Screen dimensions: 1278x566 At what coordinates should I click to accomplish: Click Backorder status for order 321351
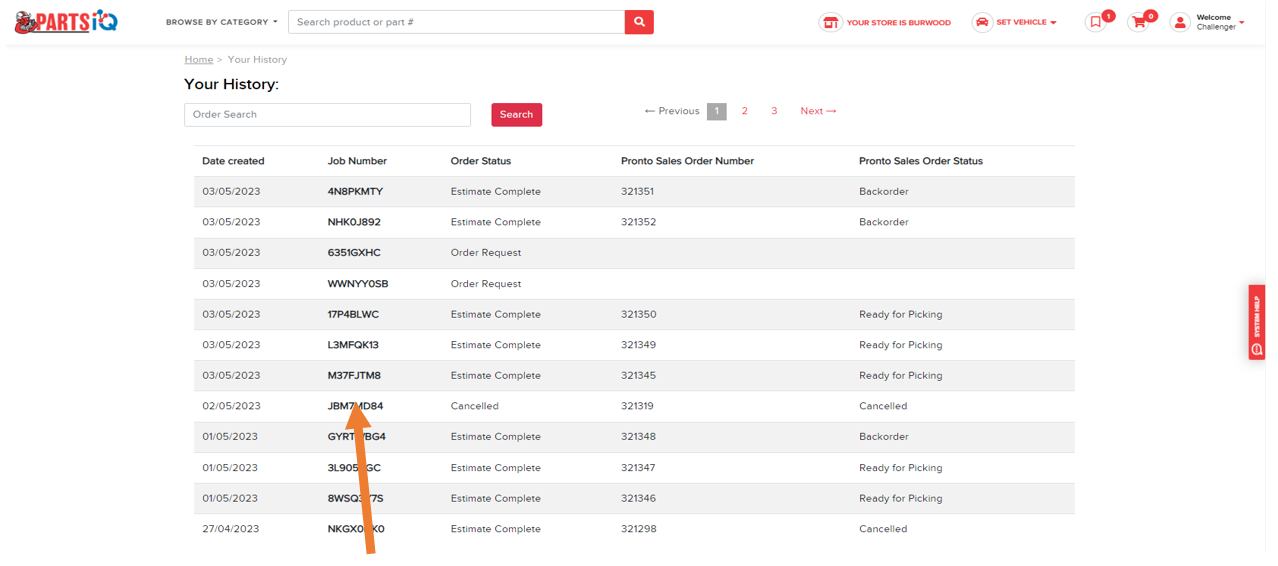click(884, 191)
